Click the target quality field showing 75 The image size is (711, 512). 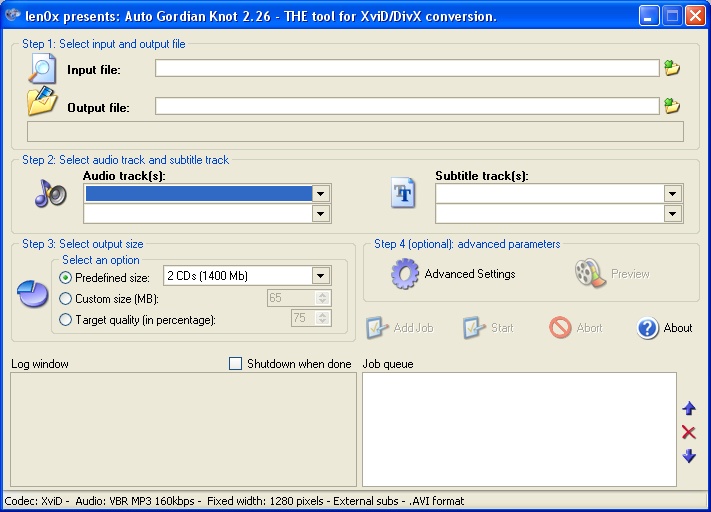[303, 318]
